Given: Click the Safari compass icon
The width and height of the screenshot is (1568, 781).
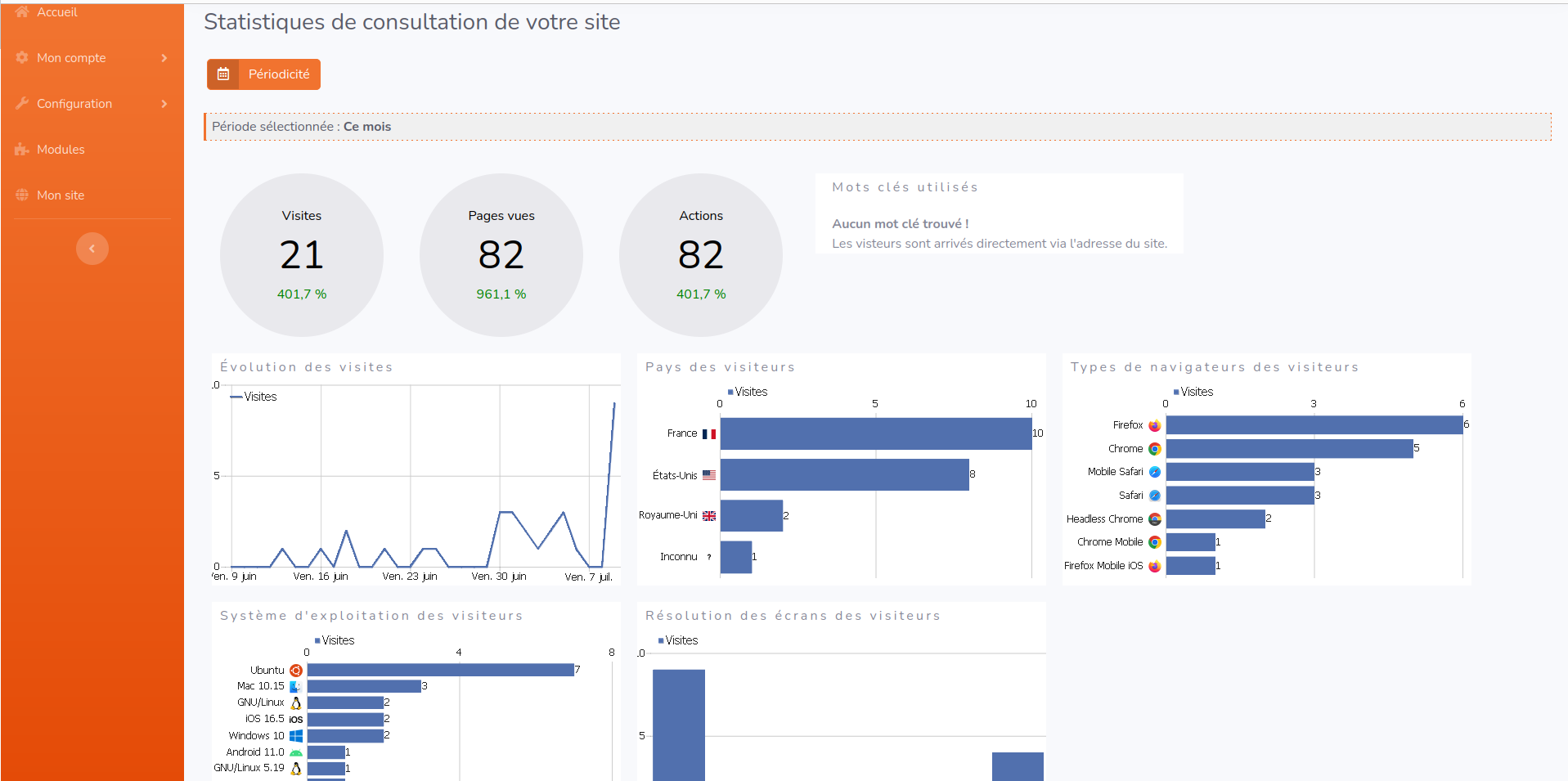Looking at the screenshot, I should click(x=1155, y=496).
